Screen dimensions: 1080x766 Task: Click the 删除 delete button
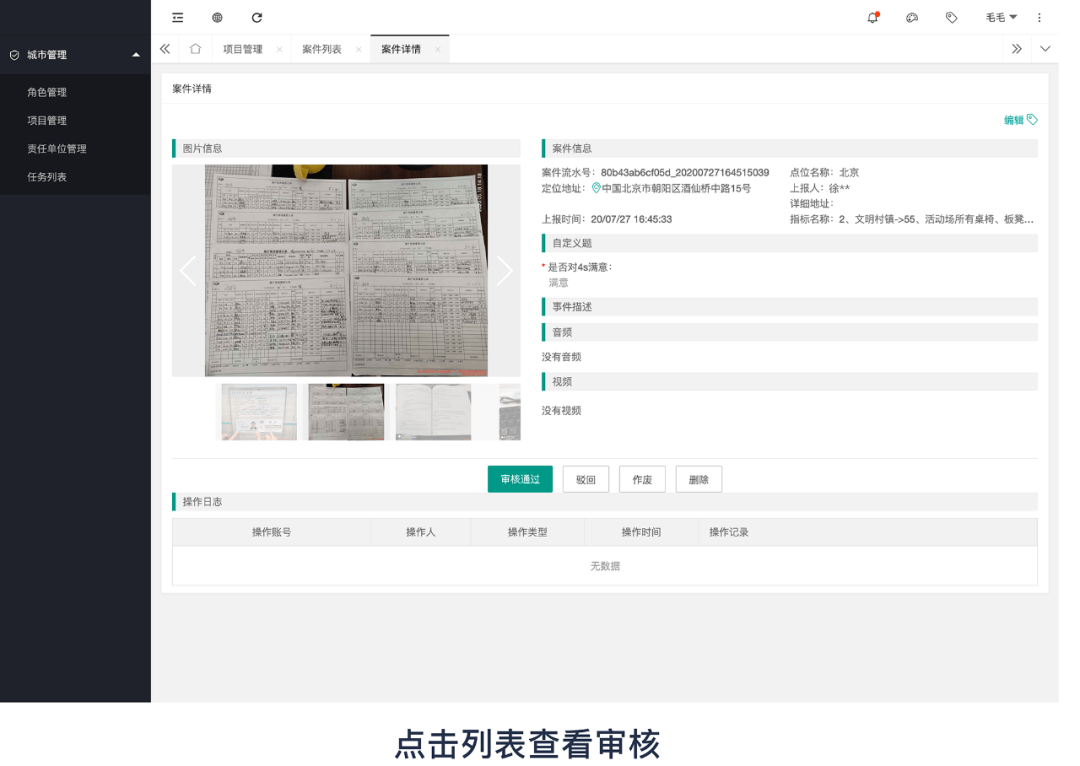[698, 479]
